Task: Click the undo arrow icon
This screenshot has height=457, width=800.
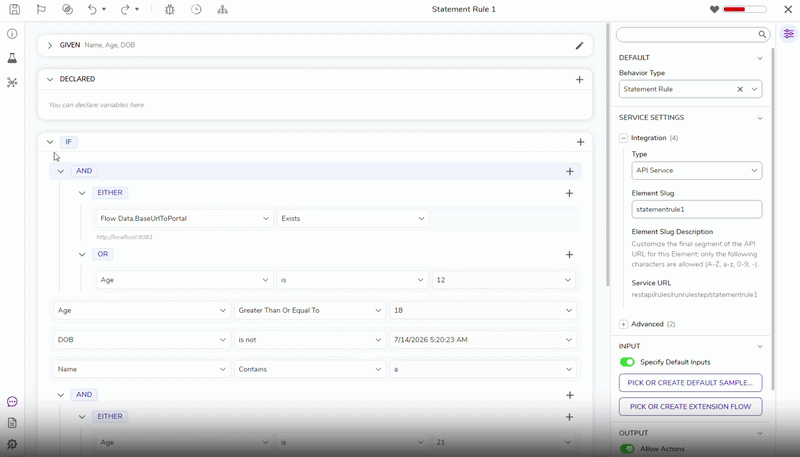Action: [92, 9]
